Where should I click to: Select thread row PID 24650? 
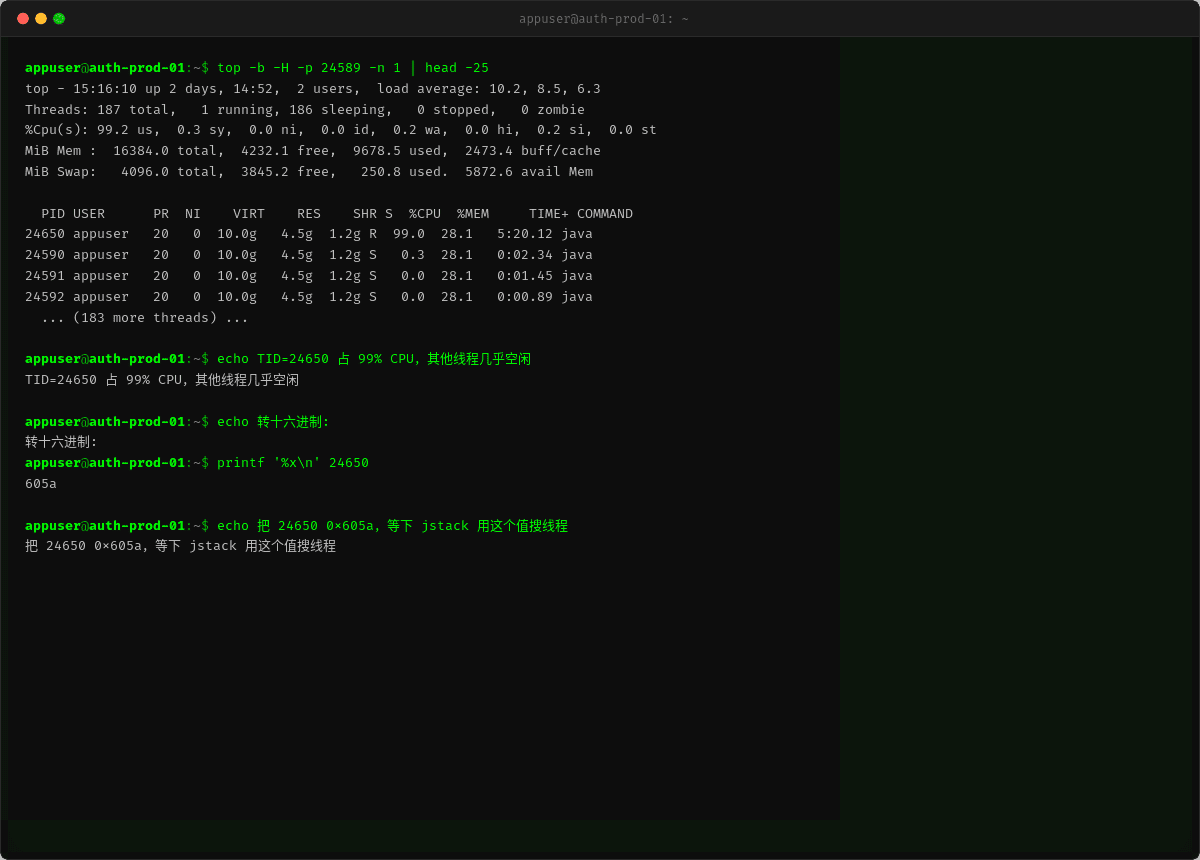pyautogui.click(x=309, y=234)
